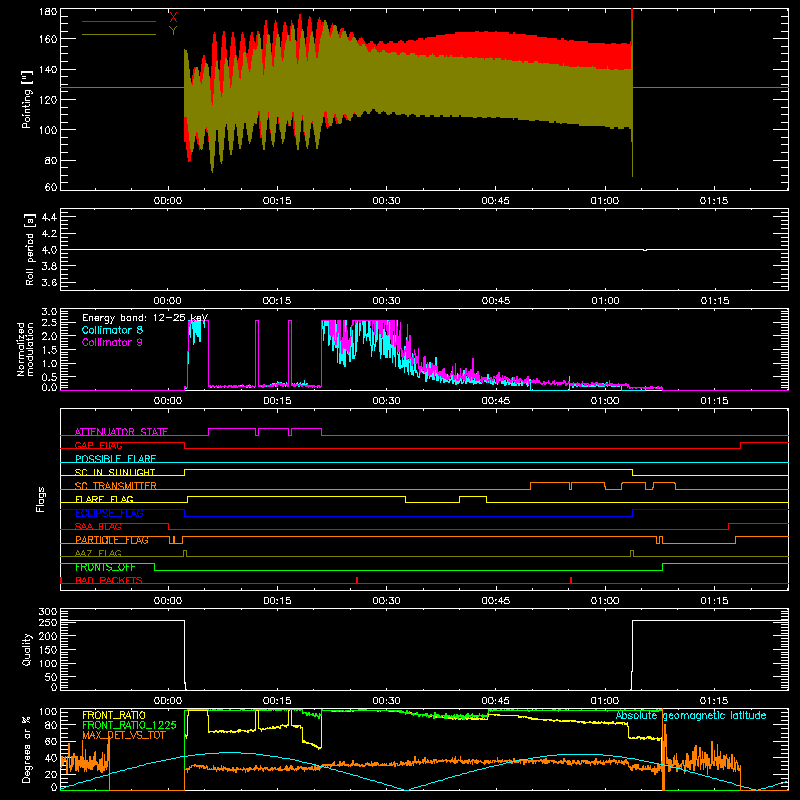
Task: Click the ATTENUATOR_STATE flag label
Action: pyautogui.click(x=121, y=432)
